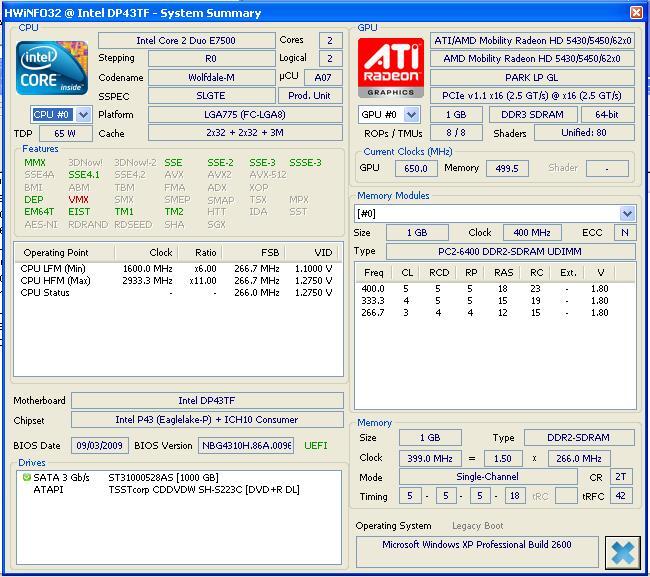Click the Stepping R0 field

(211, 58)
